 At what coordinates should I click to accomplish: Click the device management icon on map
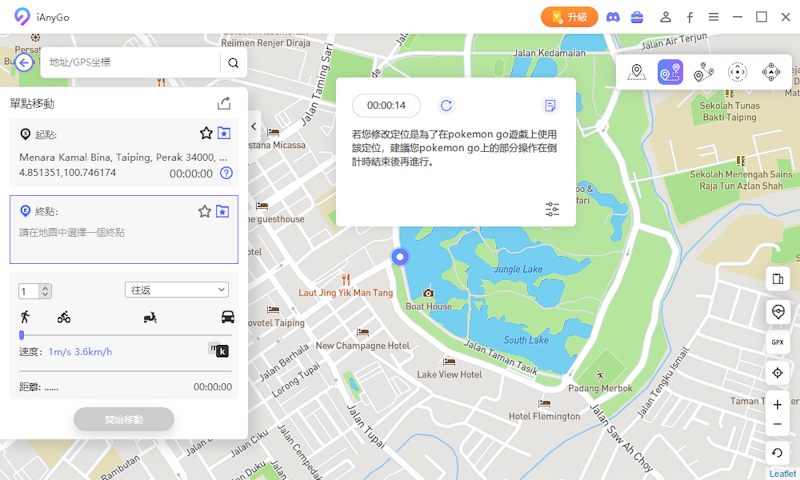click(x=778, y=279)
